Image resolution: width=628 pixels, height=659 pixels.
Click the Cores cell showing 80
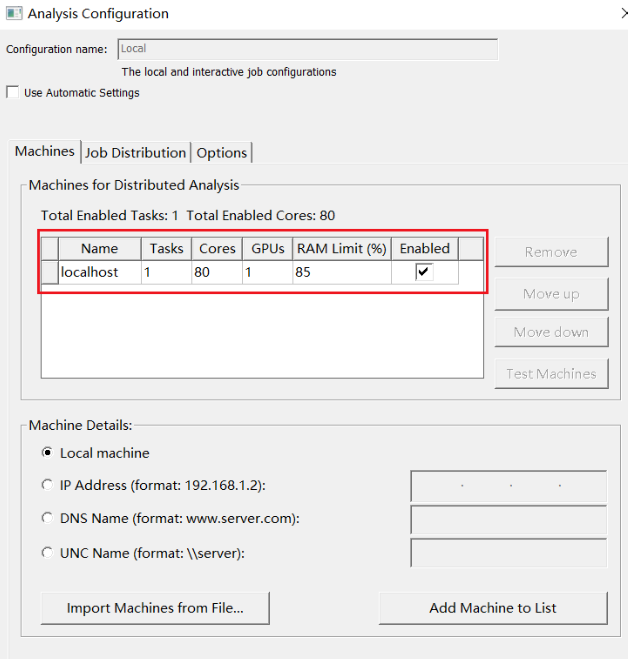point(216,272)
